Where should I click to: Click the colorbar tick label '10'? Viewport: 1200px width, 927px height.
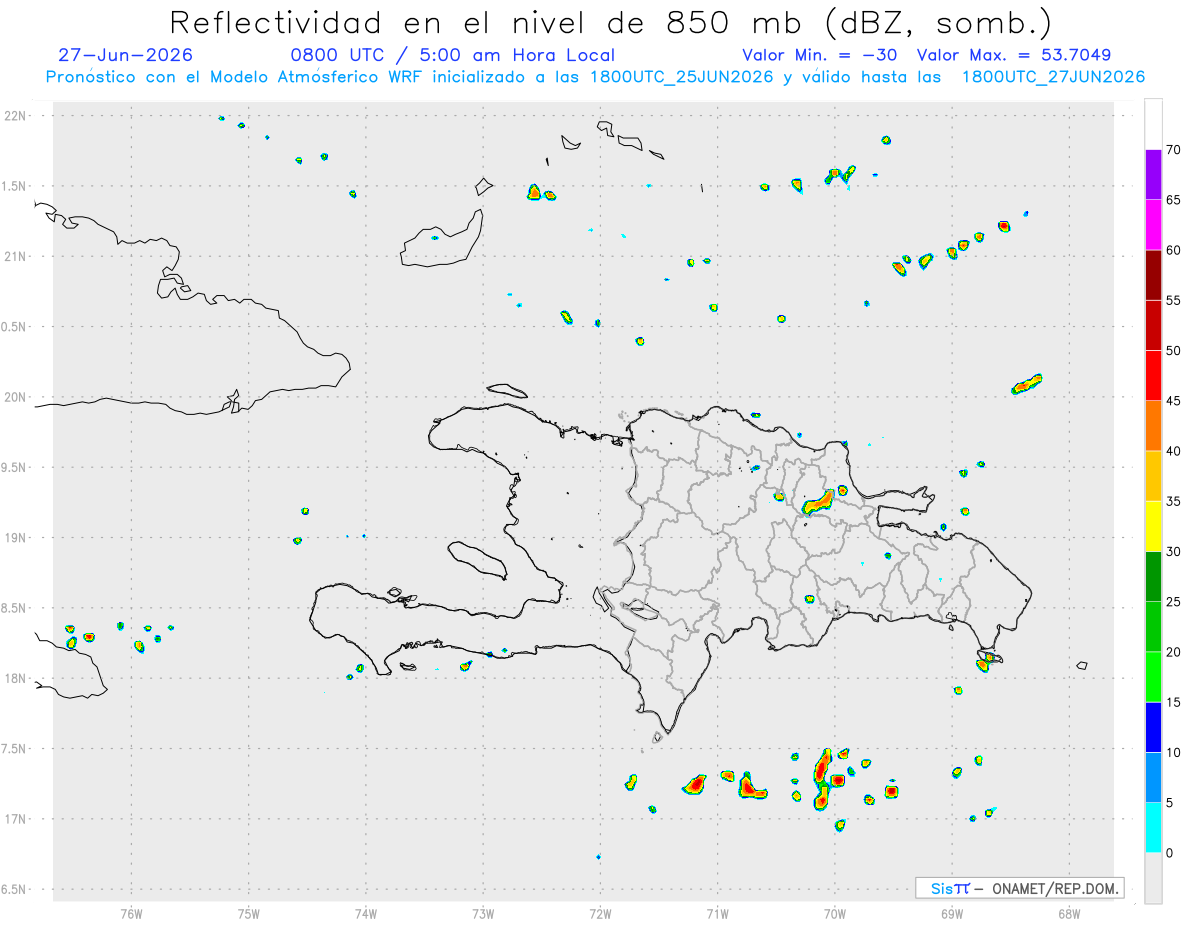pos(1173,752)
